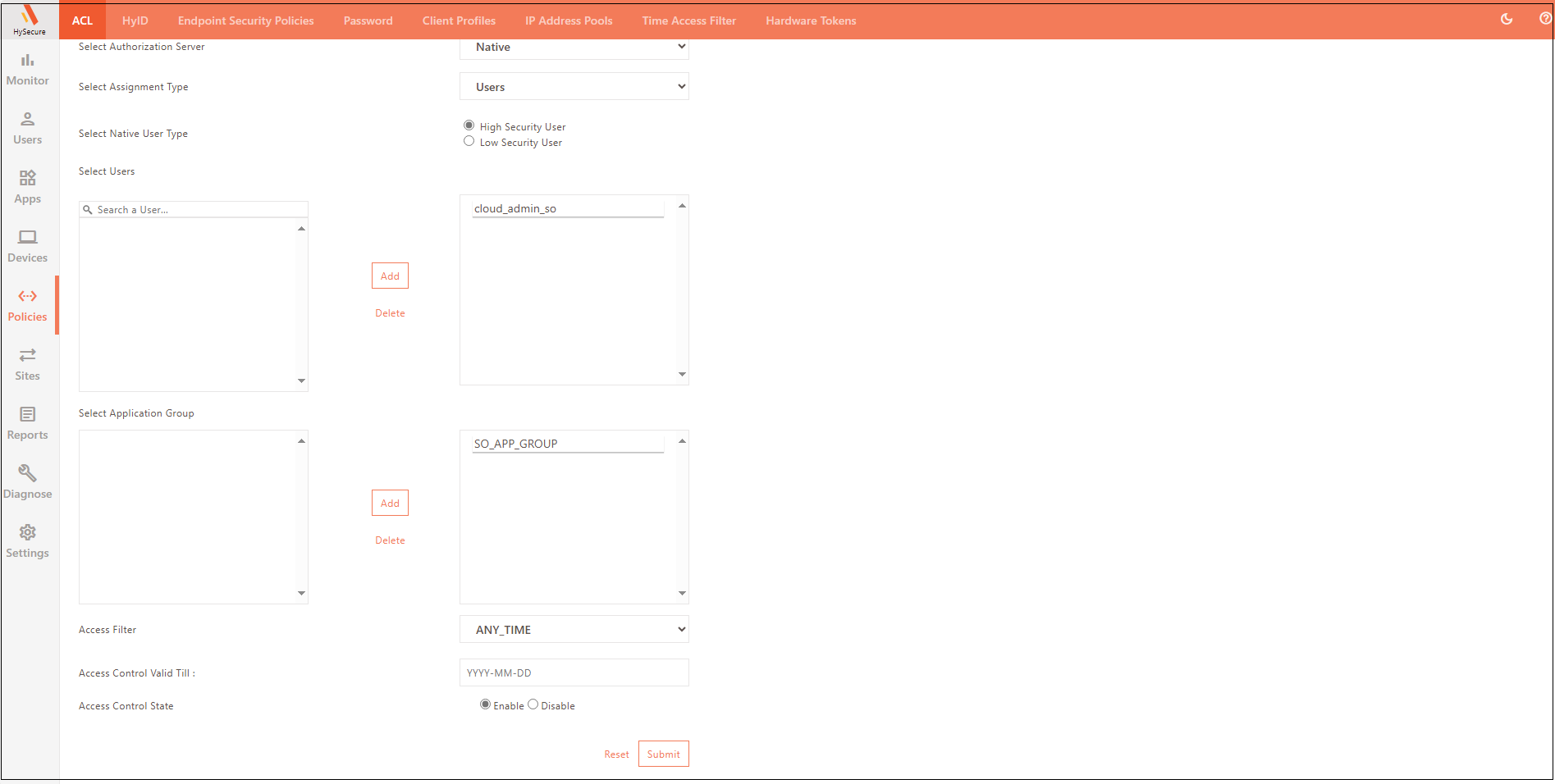
Task: Select the Low Security User option
Action: coord(469,141)
